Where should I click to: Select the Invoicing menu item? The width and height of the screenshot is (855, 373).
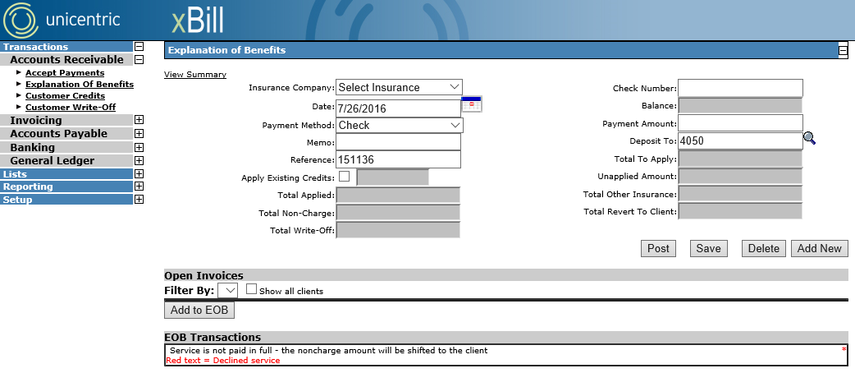coord(67,120)
